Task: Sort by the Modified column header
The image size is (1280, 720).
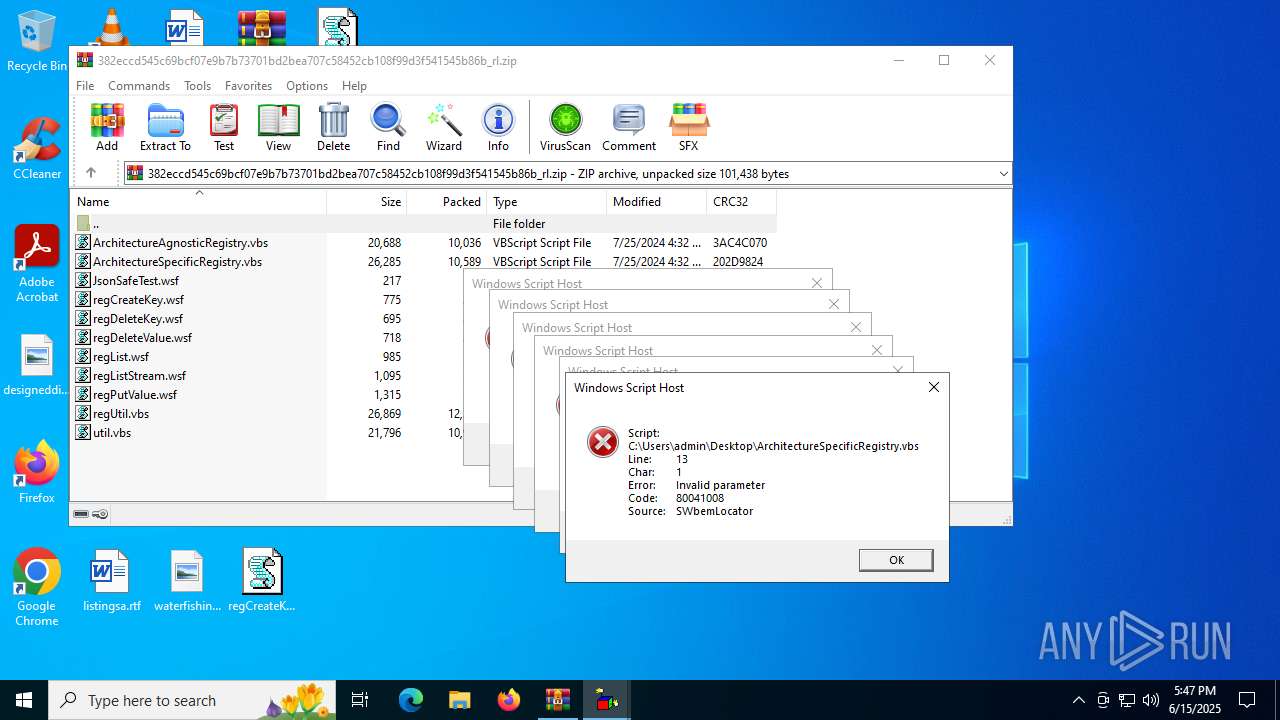Action: 656,201
